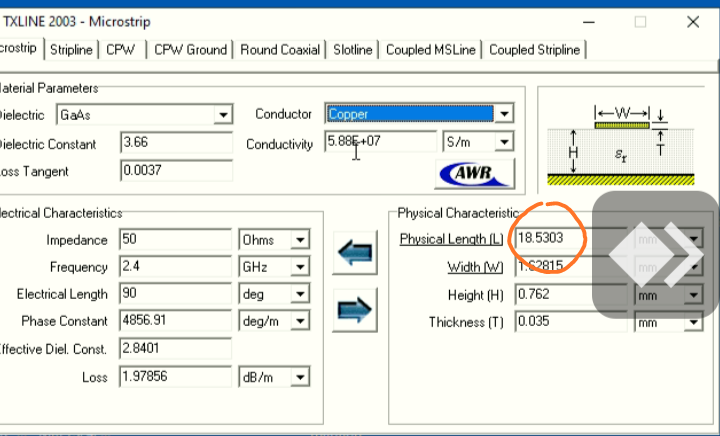Open the Round Coaxial tab
The width and height of the screenshot is (720, 436).
pos(280,49)
